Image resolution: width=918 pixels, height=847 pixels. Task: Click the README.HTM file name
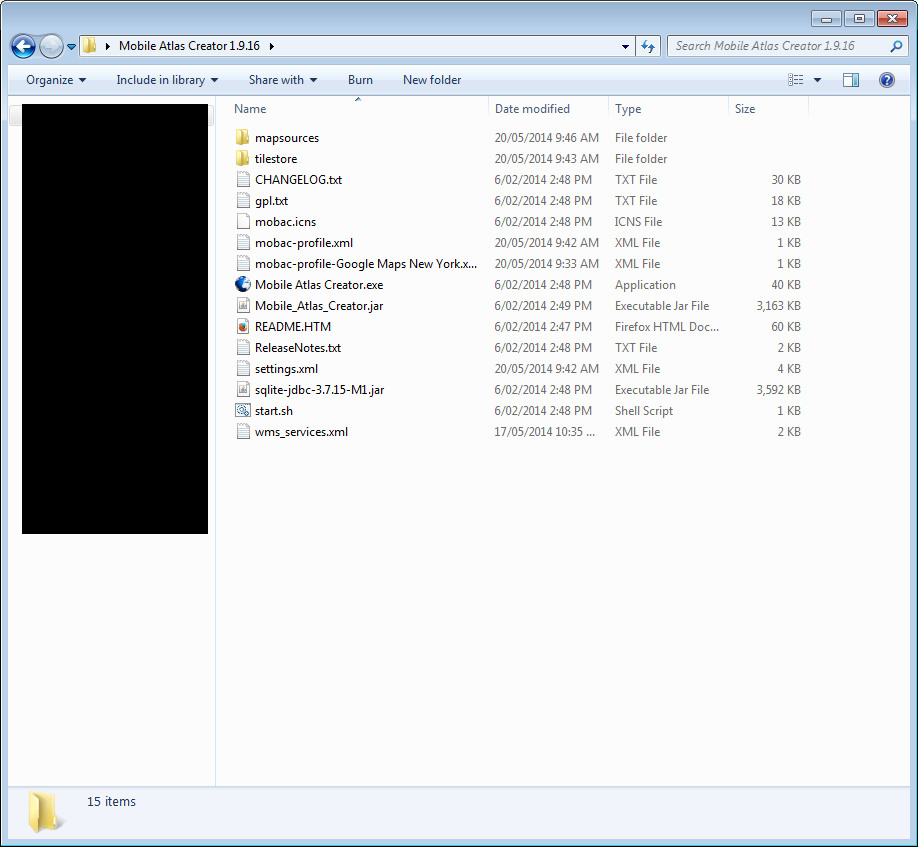[x=293, y=327]
